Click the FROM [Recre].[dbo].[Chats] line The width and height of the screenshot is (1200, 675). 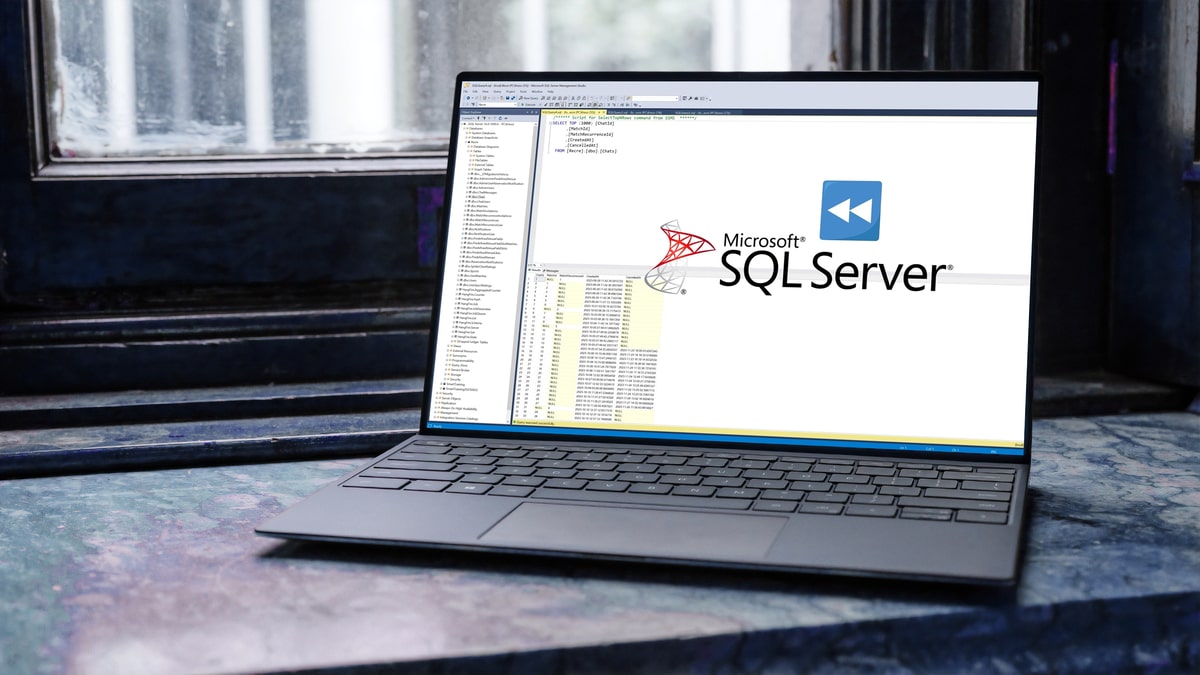point(585,151)
